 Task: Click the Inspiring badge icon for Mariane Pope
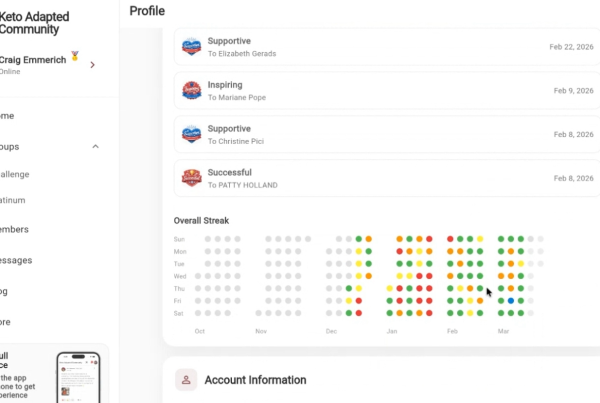point(192,91)
